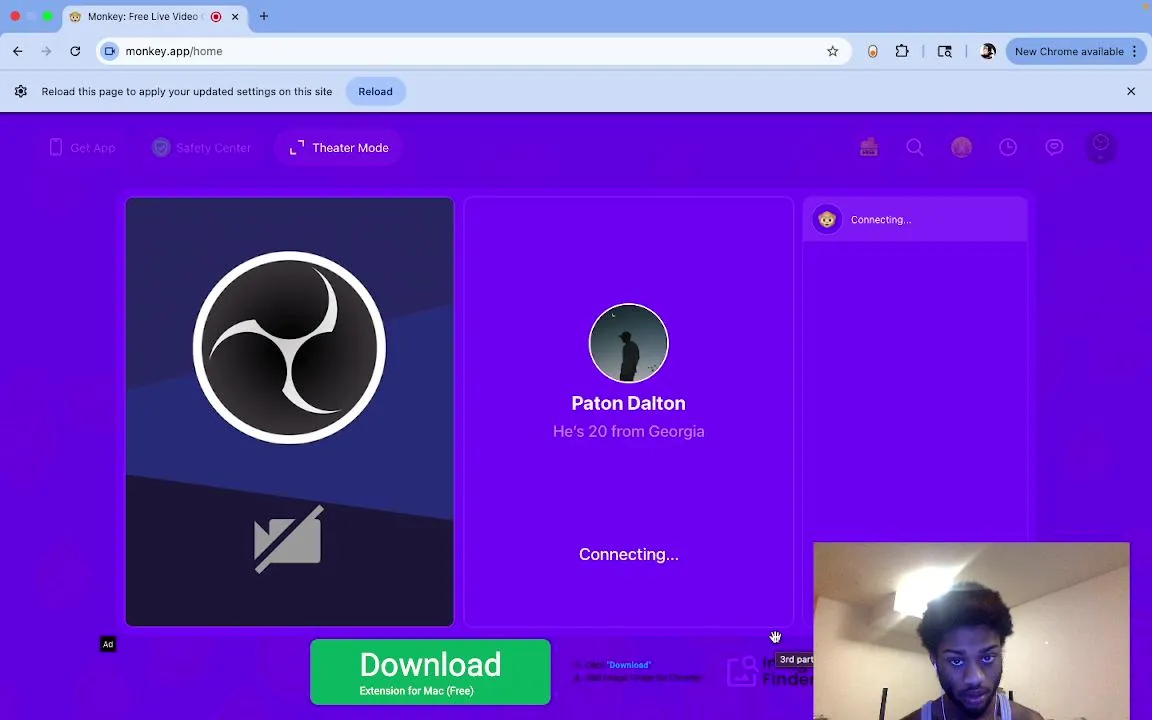Bookmark this page with the star icon
Image resolution: width=1152 pixels, height=720 pixels.
tap(832, 51)
